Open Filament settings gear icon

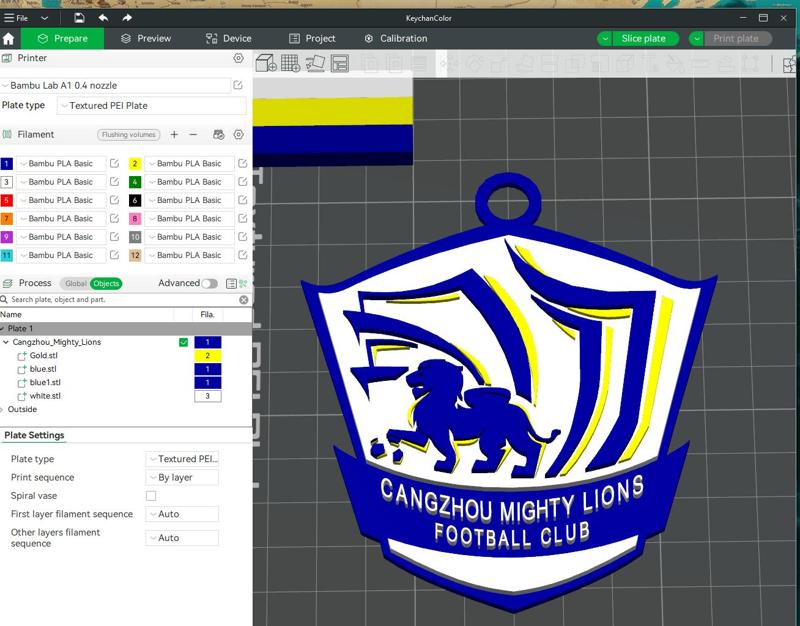point(238,134)
